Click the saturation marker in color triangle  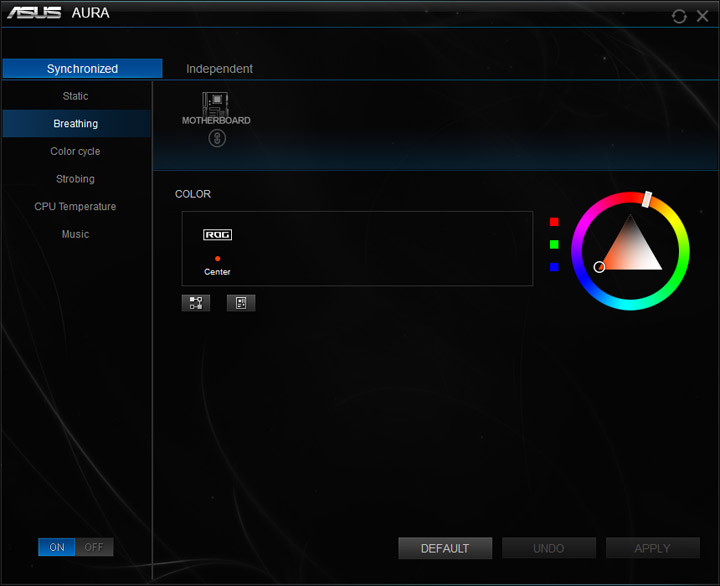599,267
